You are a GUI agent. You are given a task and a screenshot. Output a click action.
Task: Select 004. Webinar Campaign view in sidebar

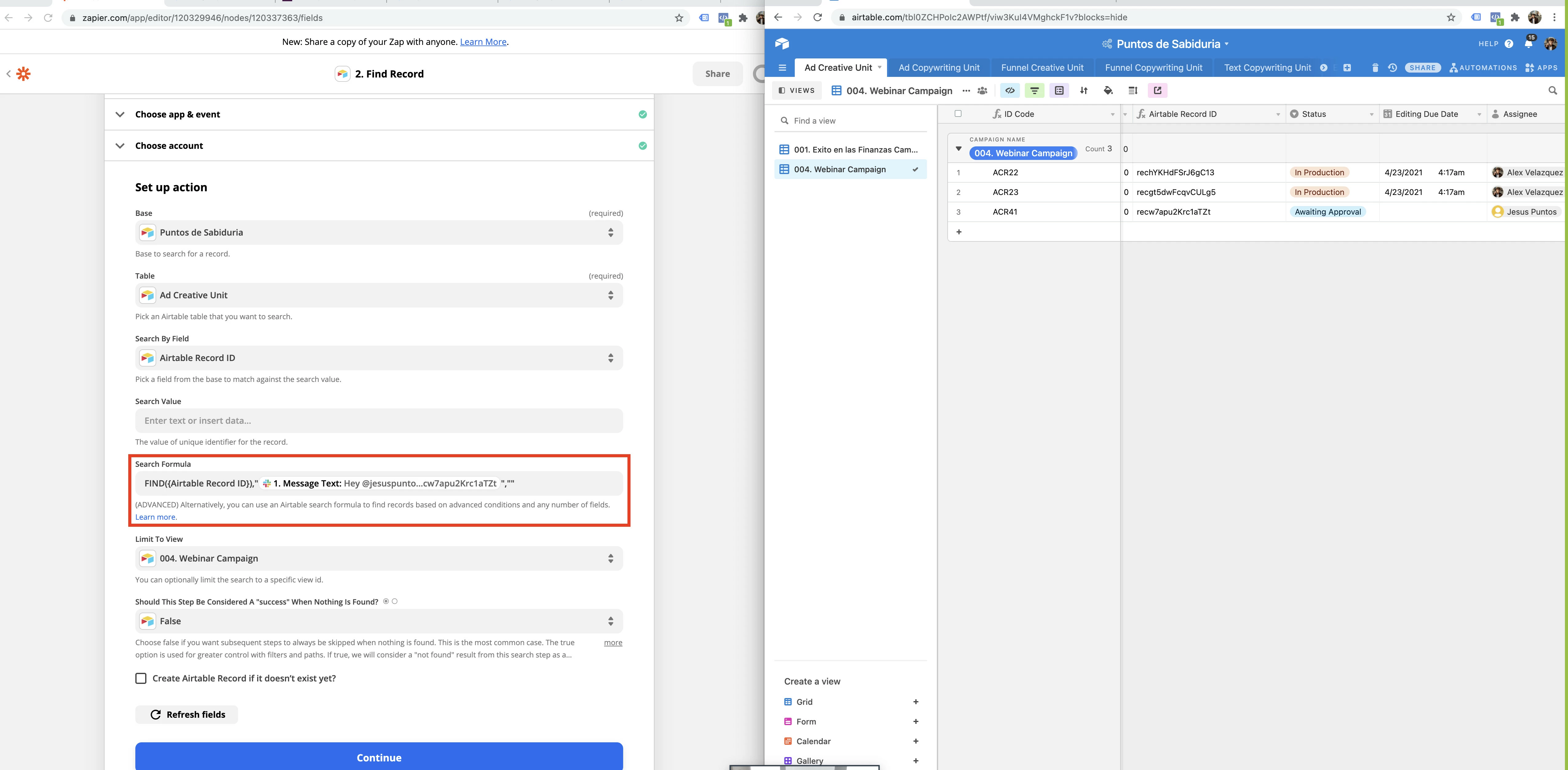(850, 169)
